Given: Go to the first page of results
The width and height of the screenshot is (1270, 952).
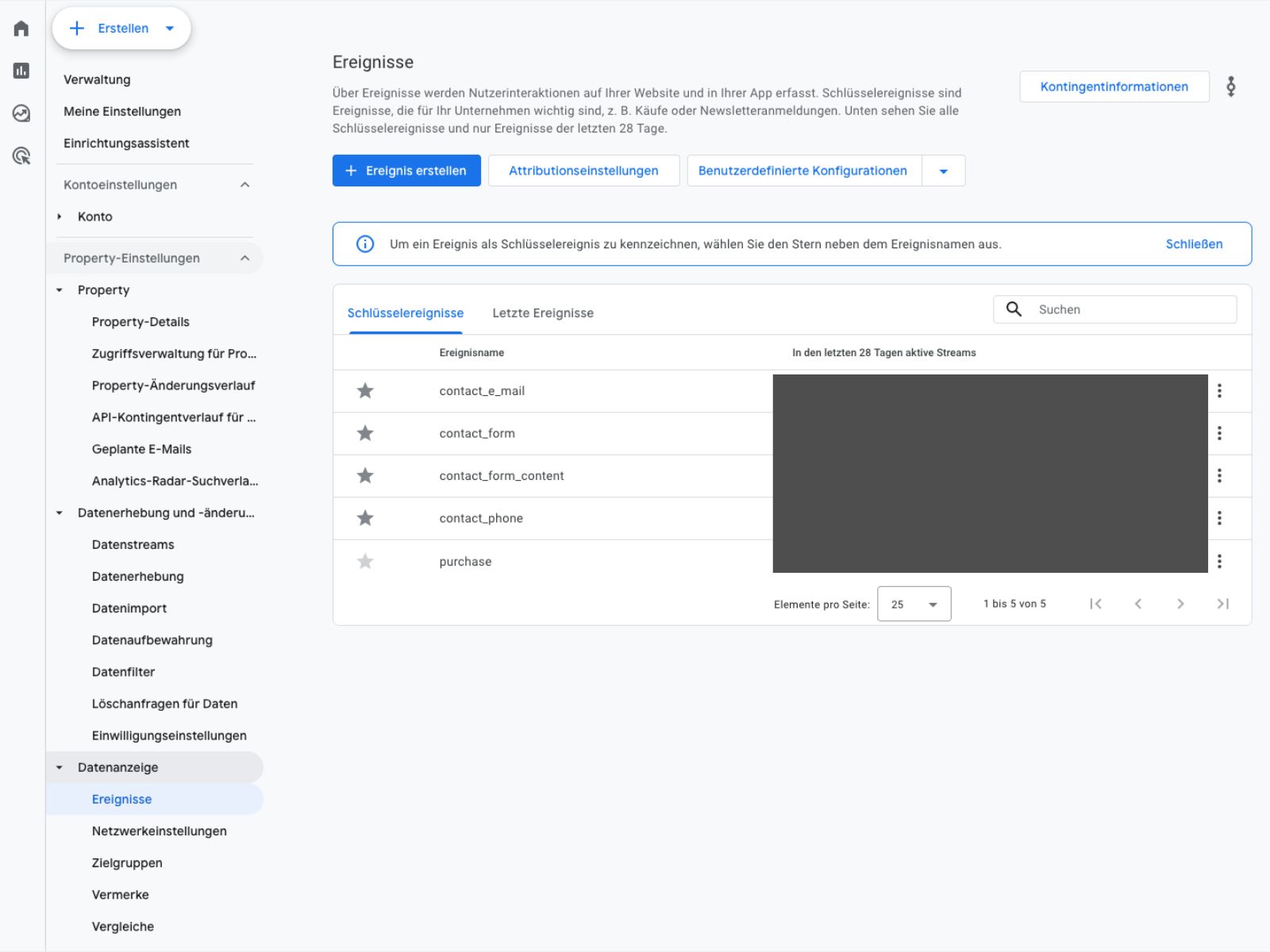Looking at the screenshot, I should (1096, 604).
